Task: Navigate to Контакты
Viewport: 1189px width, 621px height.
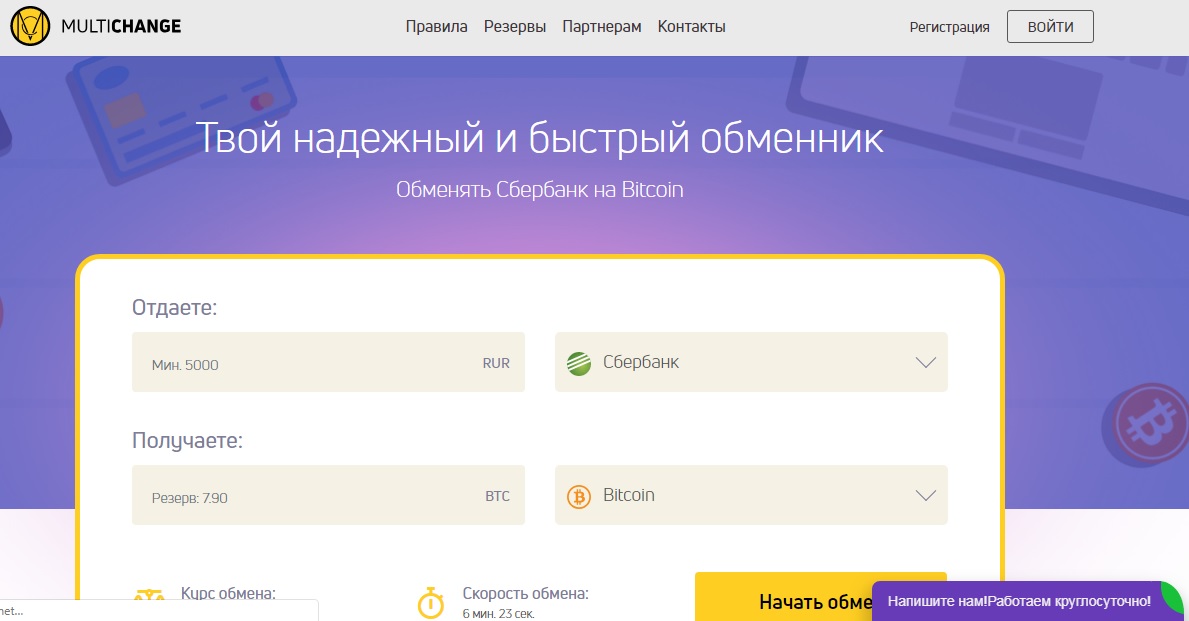Action: (691, 27)
